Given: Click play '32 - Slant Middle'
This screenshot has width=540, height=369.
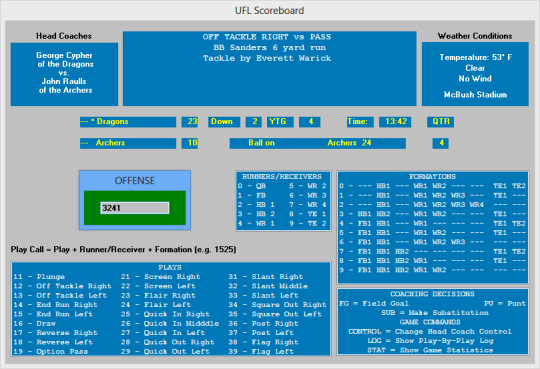Looking at the screenshot, I should (268, 286).
